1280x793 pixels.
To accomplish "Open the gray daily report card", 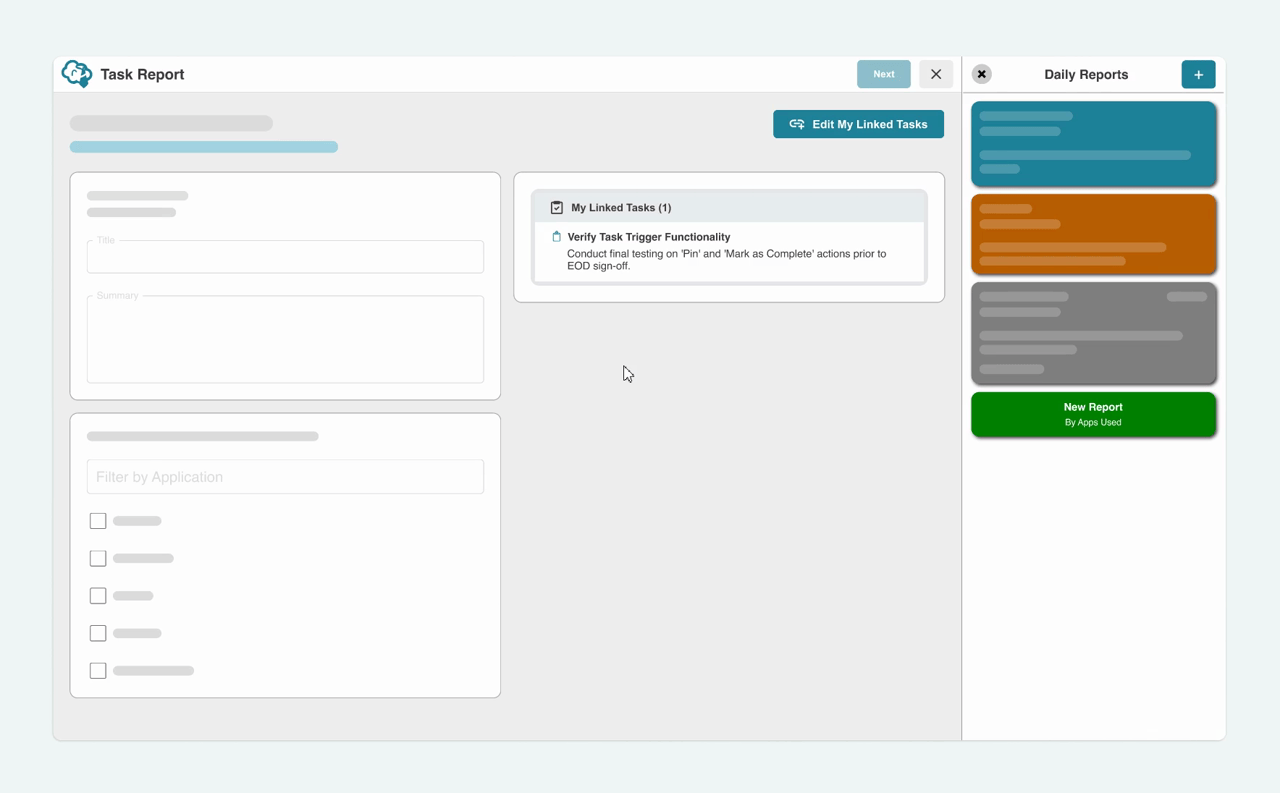I will tap(1093, 333).
